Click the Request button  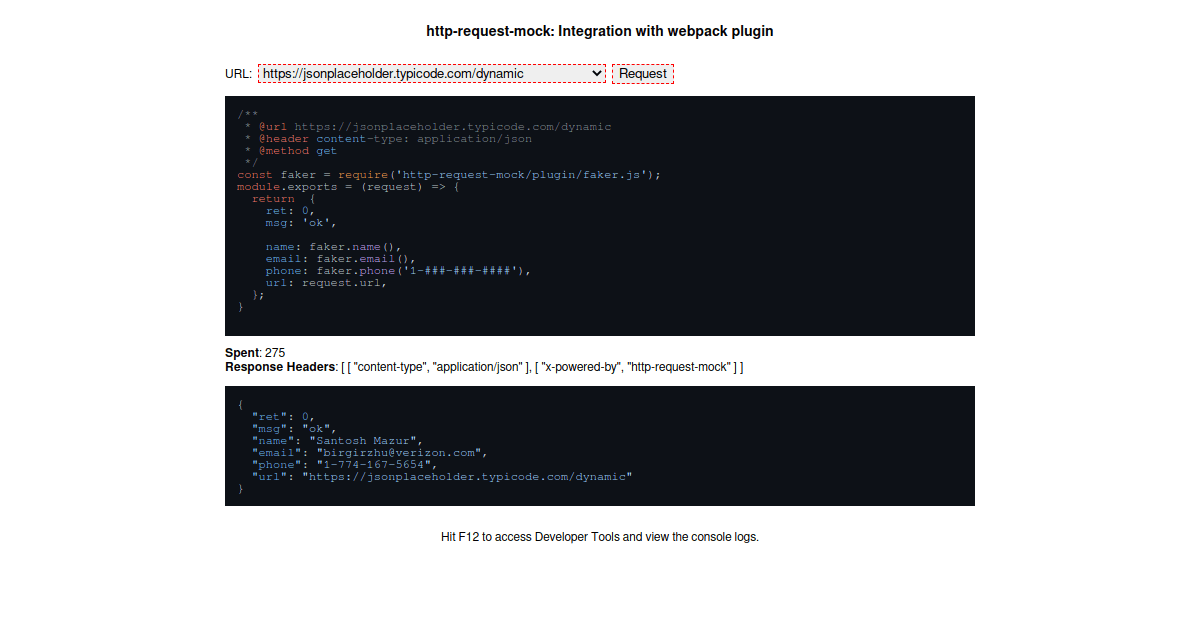tap(642, 73)
